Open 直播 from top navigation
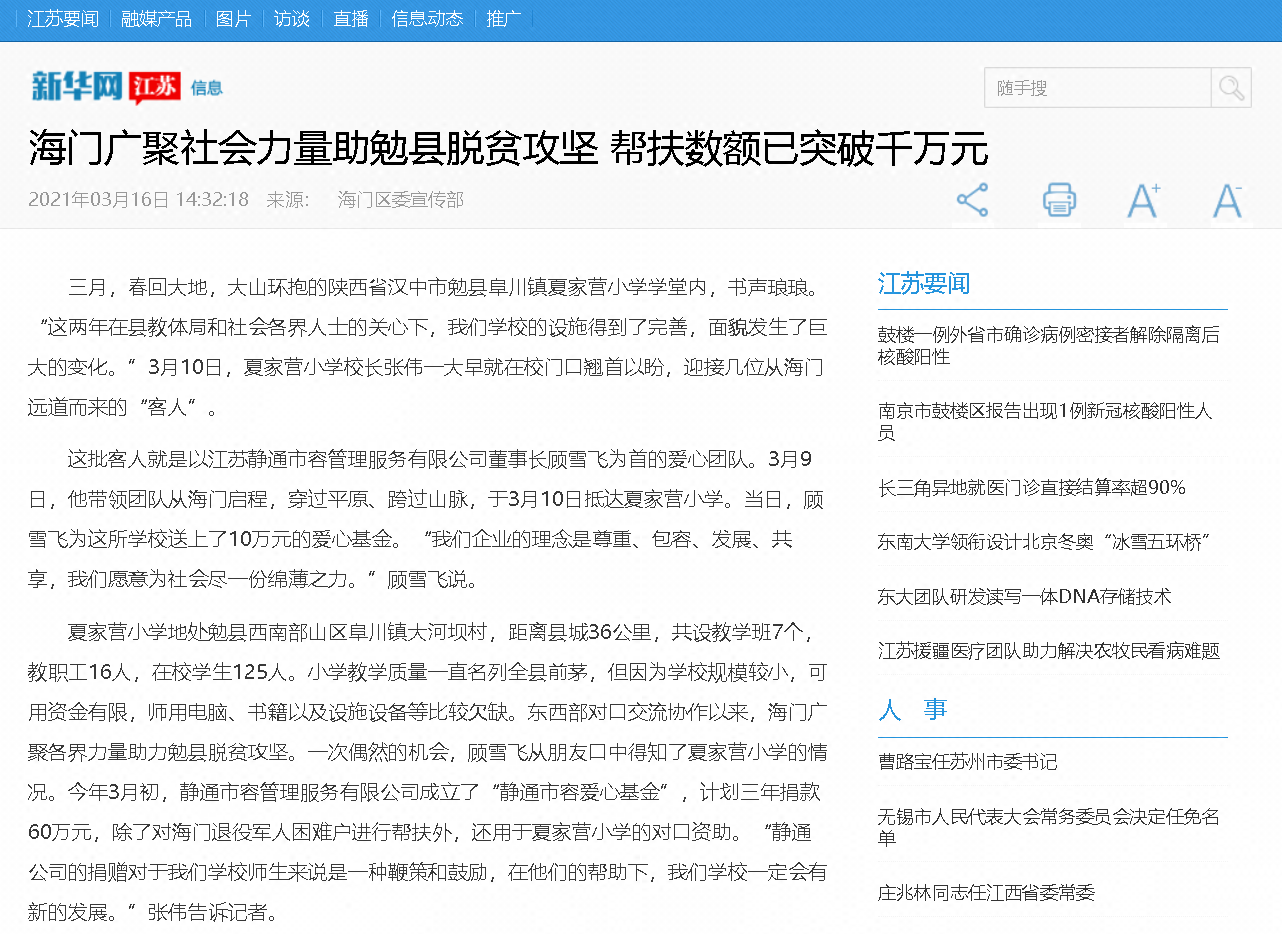This screenshot has height=934, width=1282. [x=351, y=19]
